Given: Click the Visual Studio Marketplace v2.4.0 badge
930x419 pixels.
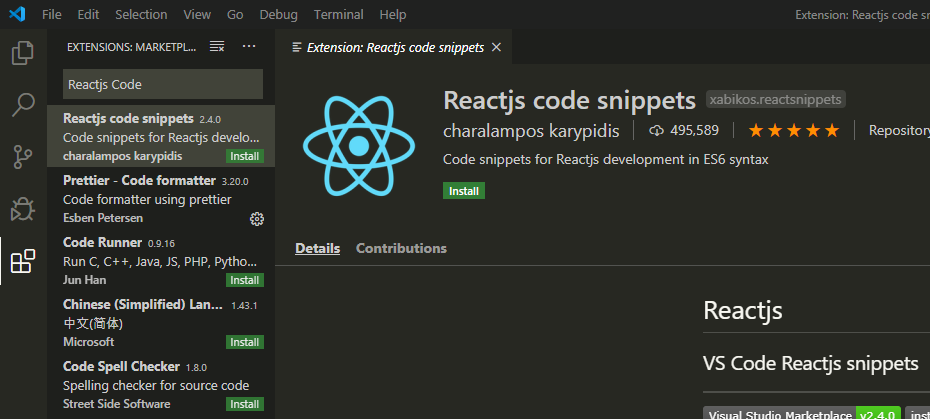Looking at the screenshot, I should coord(802,414).
